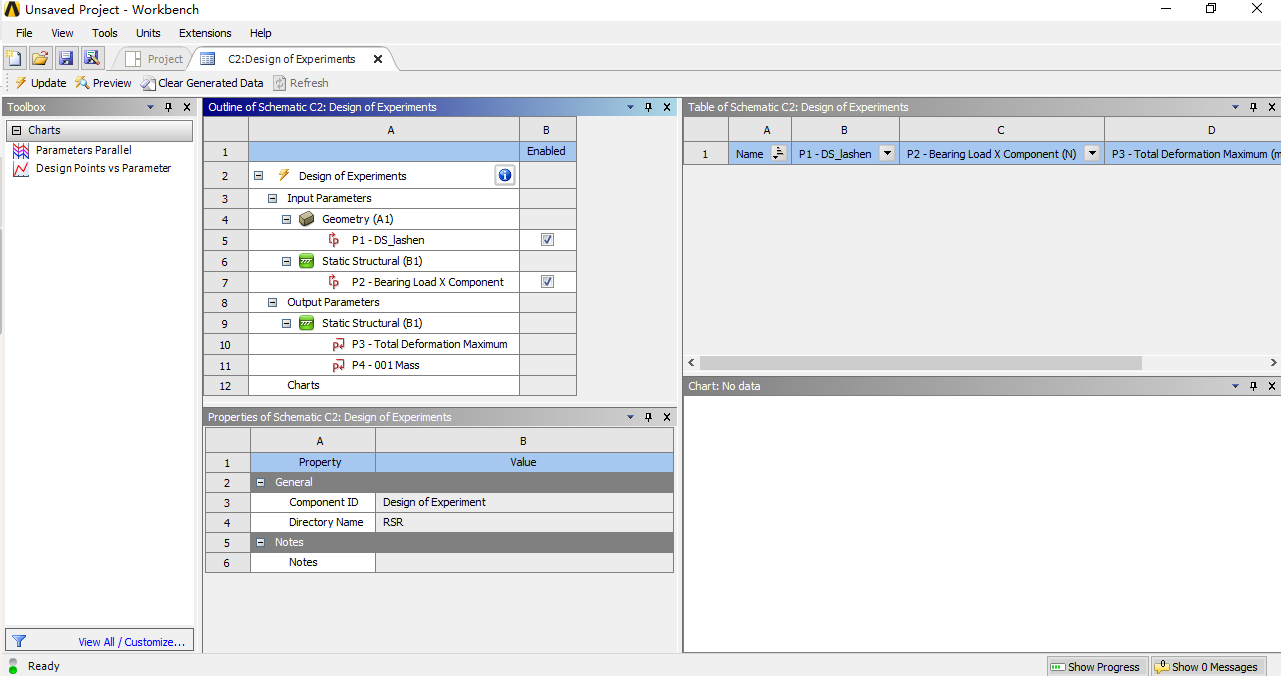The image size is (1281, 676).
Task: Open the Units menu
Action: 147,32
